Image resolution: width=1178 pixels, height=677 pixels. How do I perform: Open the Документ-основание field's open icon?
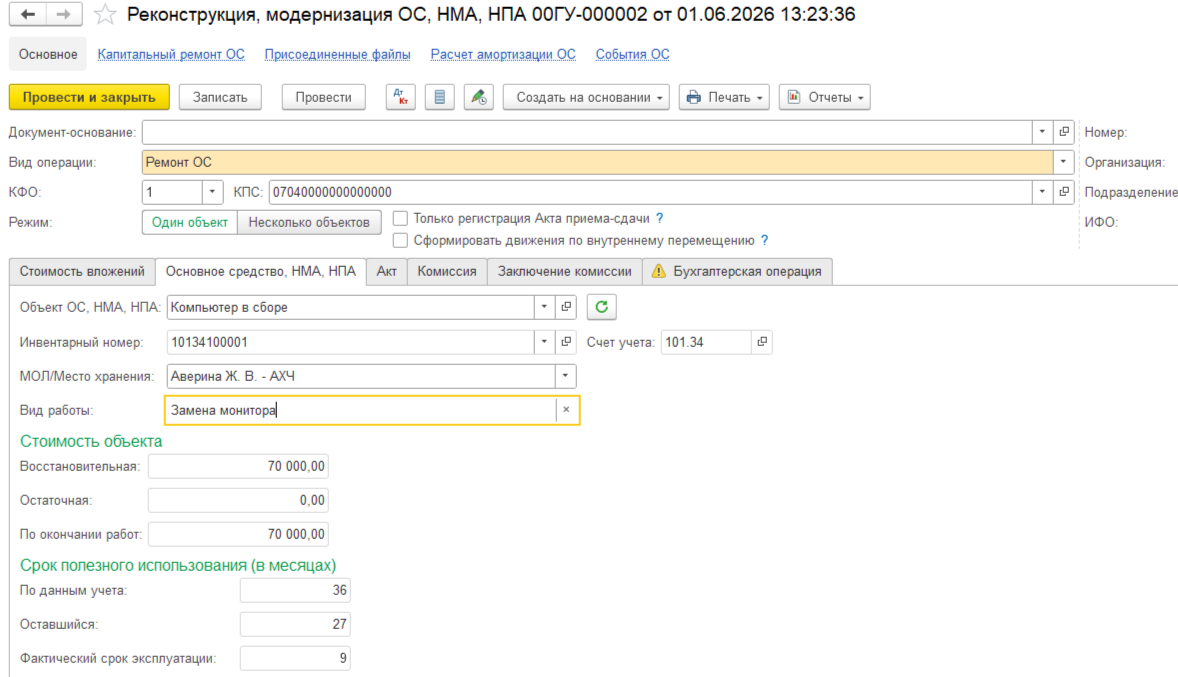coord(1064,132)
